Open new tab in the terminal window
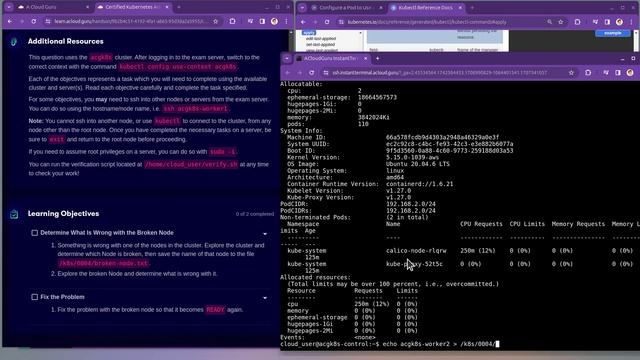The image size is (640, 360). click(377, 58)
